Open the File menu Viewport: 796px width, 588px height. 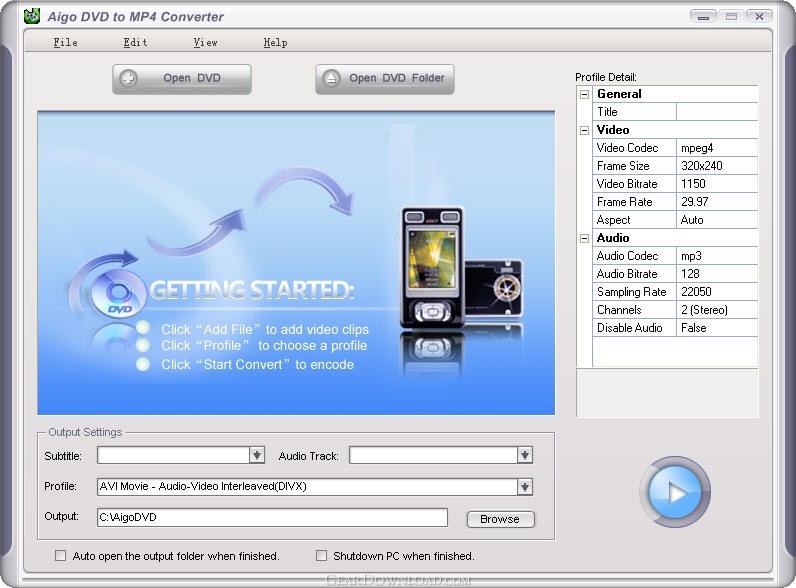pos(65,42)
